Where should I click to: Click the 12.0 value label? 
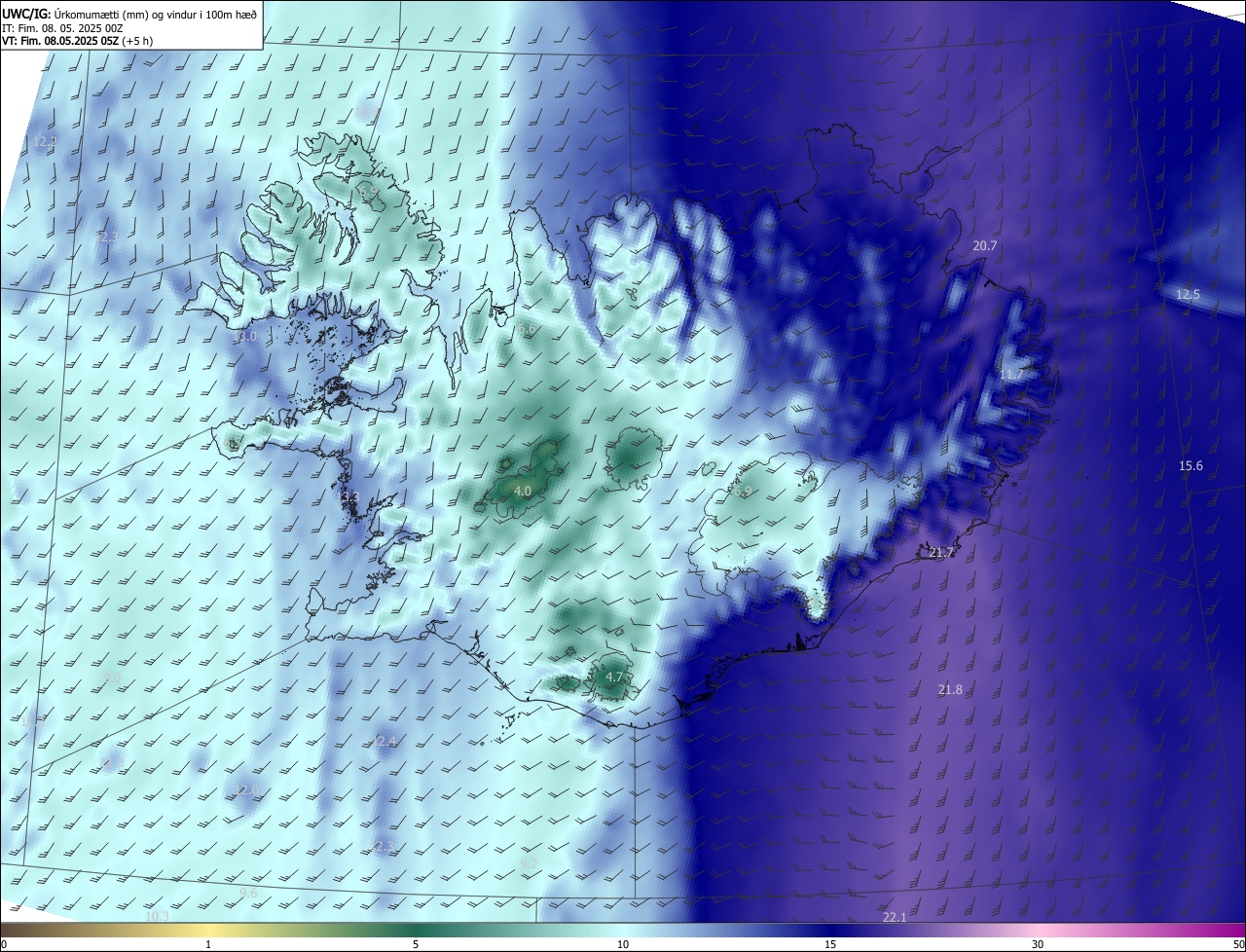coord(246,790)
